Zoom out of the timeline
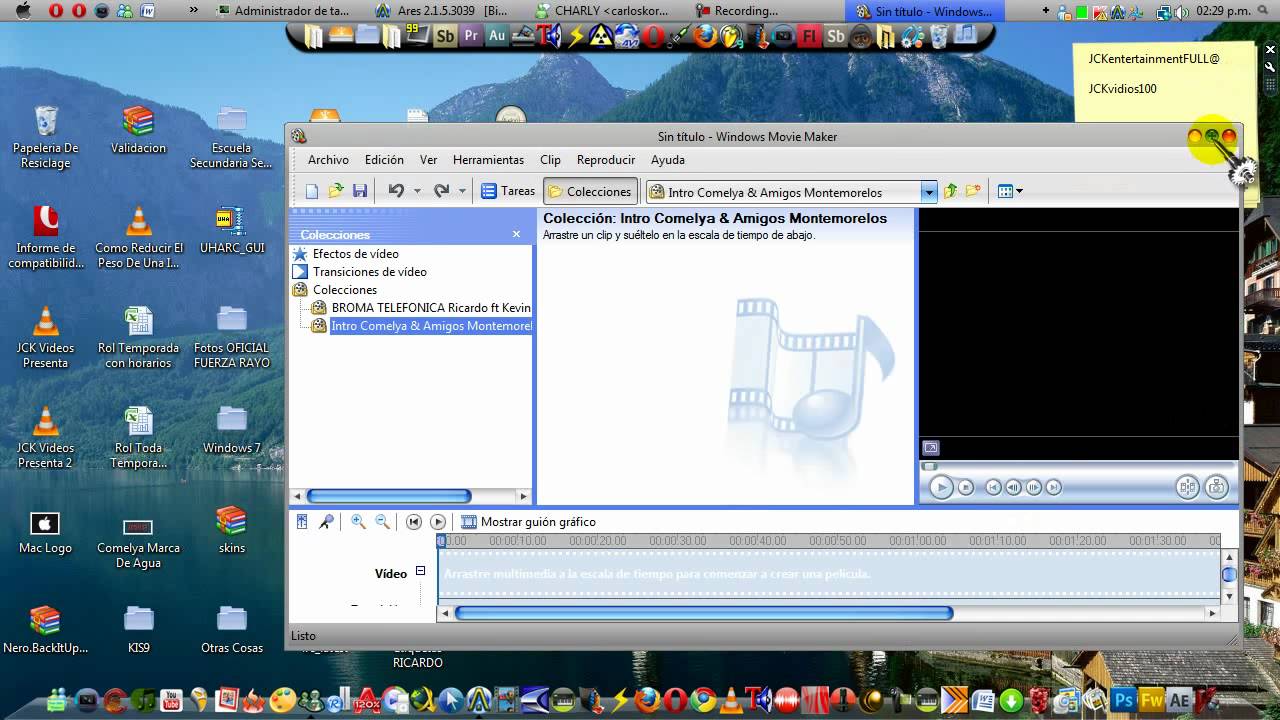The width and height of the screenshot is (1280, 720). (382, 522)
